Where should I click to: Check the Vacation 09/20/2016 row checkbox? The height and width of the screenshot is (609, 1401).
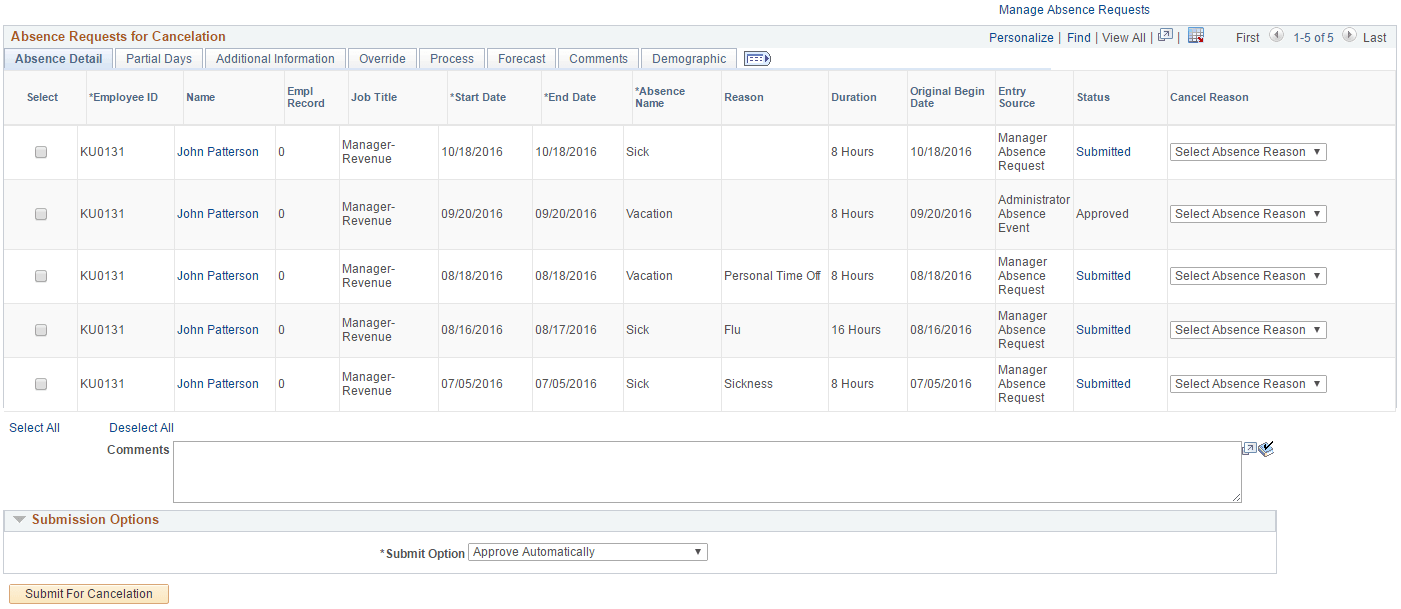coord(40,213)
